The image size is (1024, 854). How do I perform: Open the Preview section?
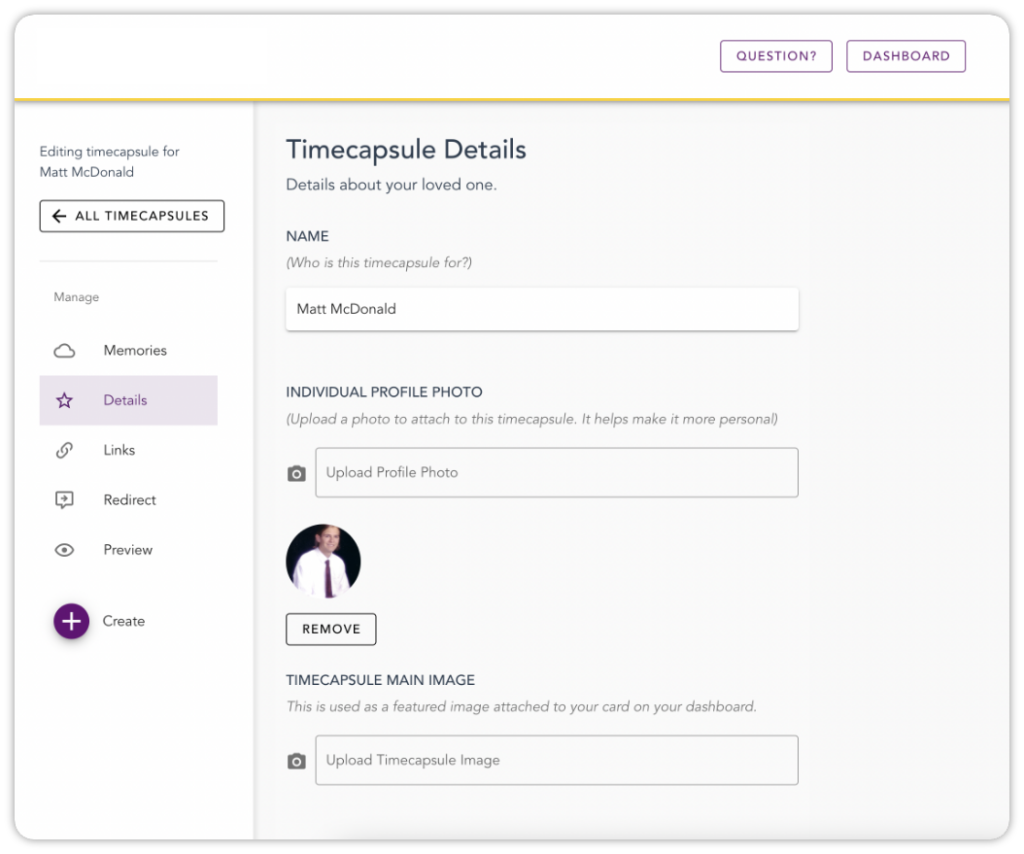tap(127, 550)
